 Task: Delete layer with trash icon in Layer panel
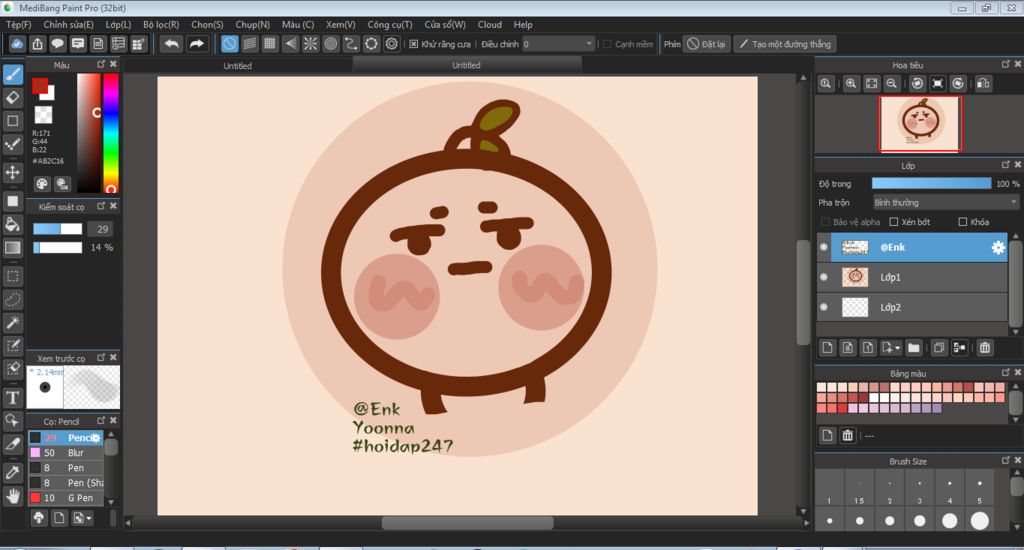tap(985, 348)
